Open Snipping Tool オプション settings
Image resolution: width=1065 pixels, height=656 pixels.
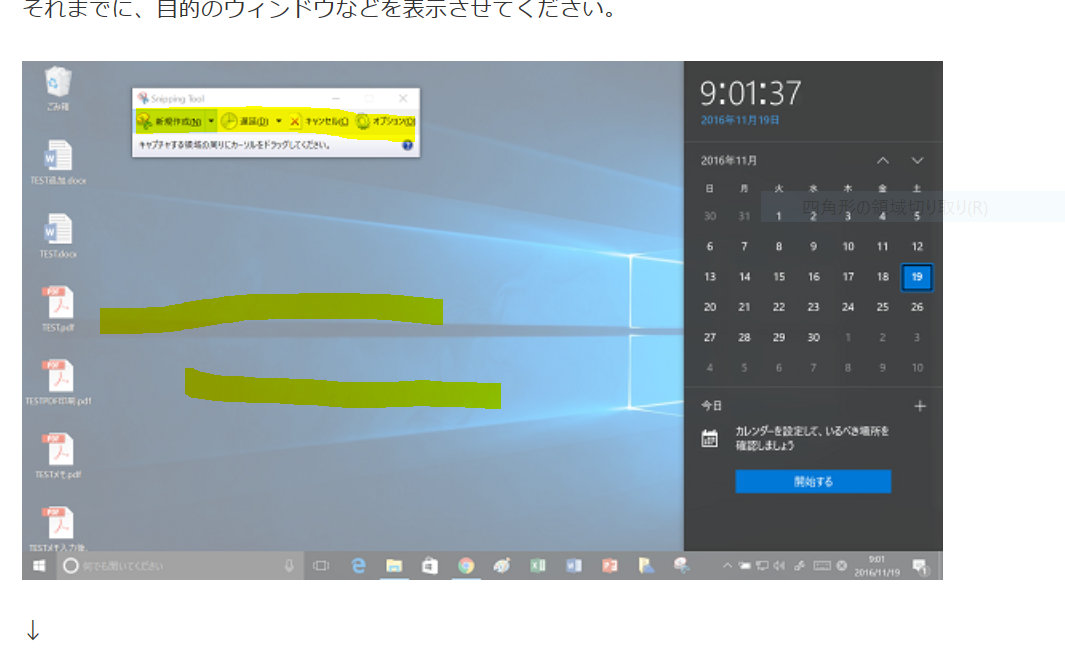[x=386, y=121]
